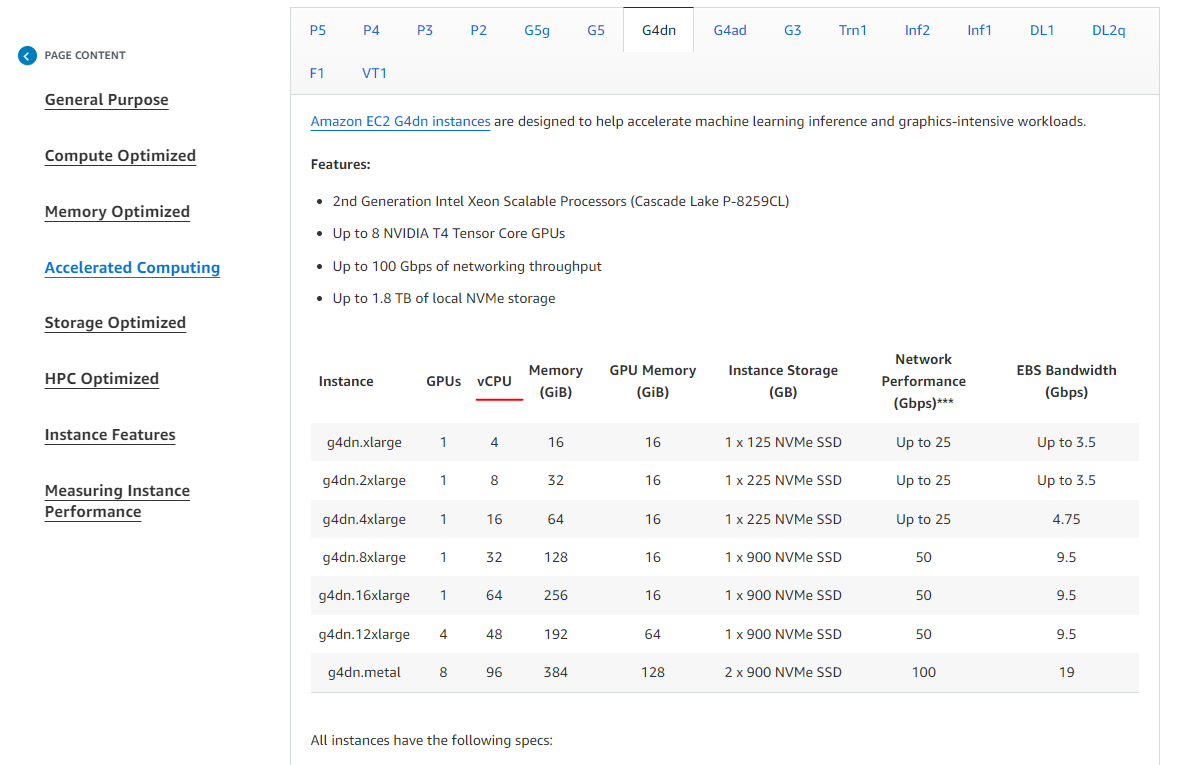Open the Inf2 instance tab
The image size is (1182, 765).
(917, 30)
